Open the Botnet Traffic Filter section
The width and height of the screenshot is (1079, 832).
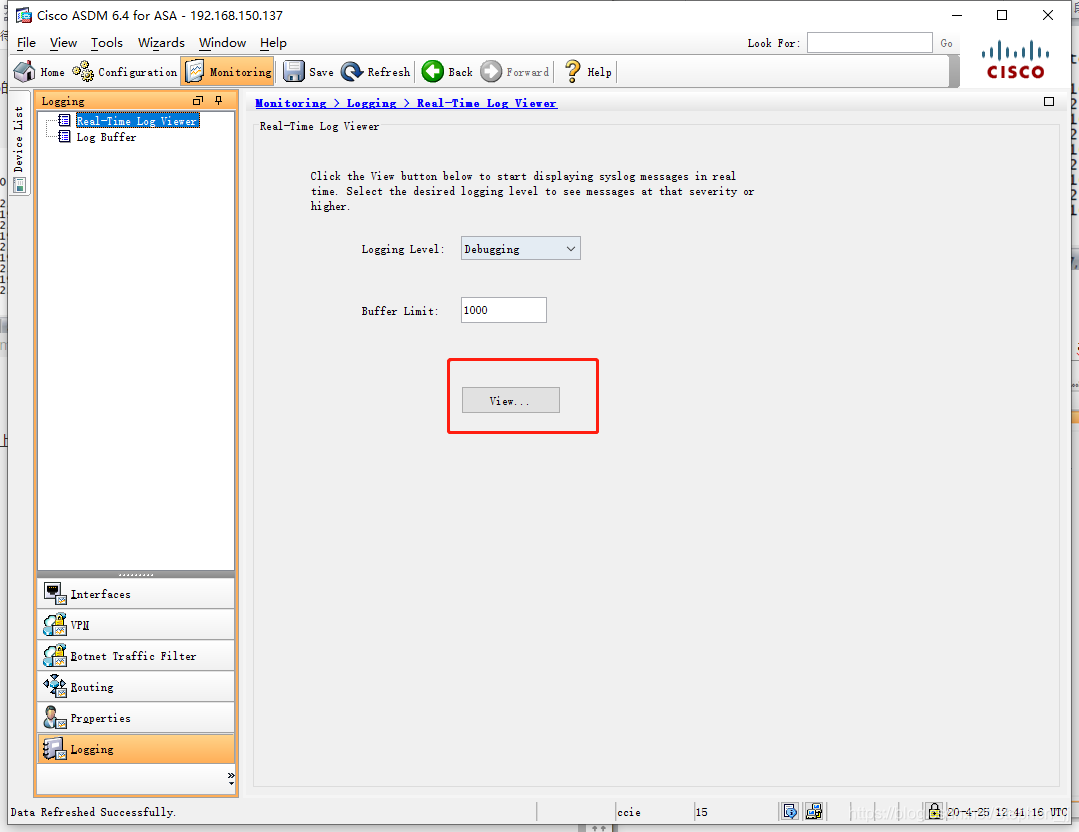click(136, 656)
